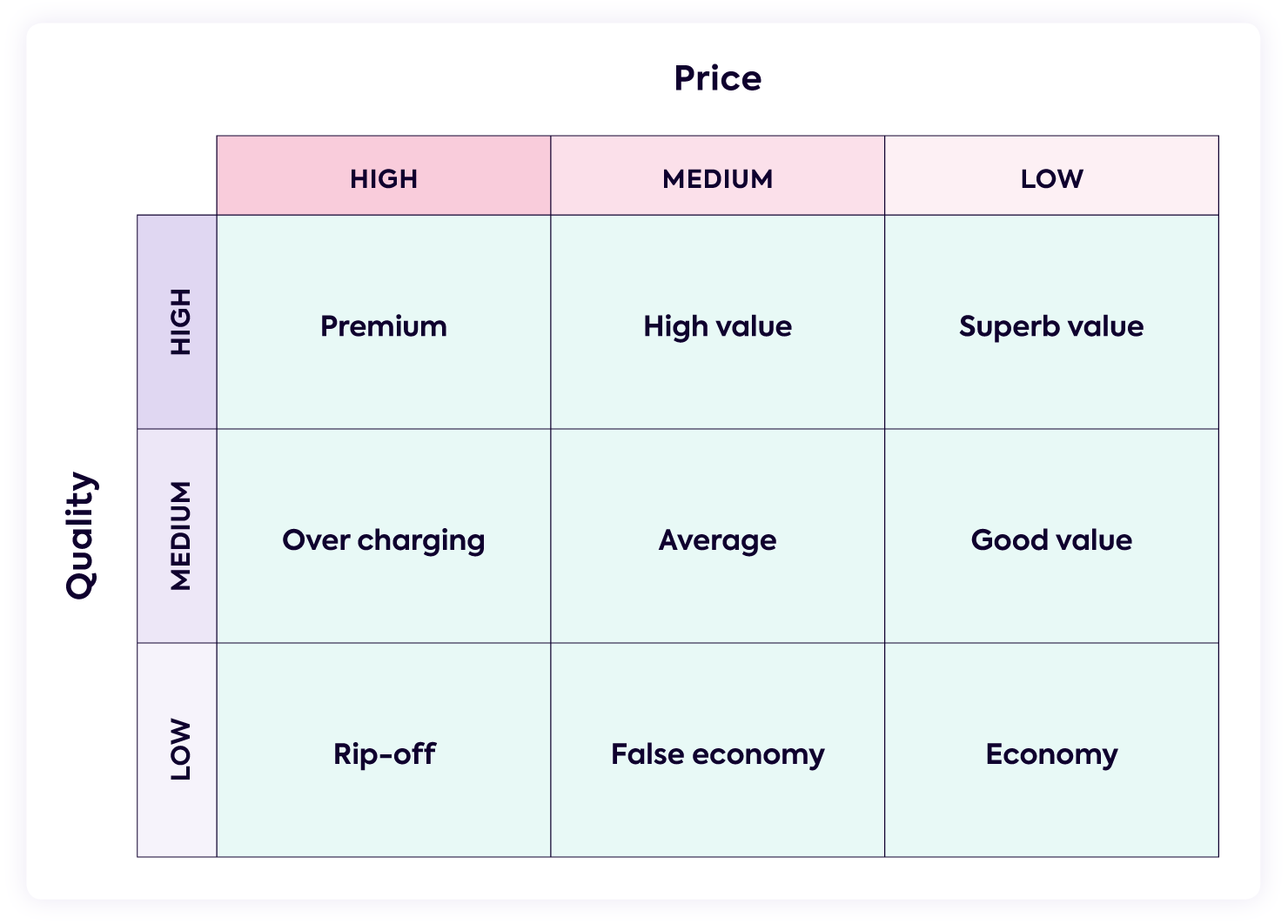The width and height of the screenshot is (1288, 924).
Task: Click the Good value cell
Action: (x=1051, y=540)
